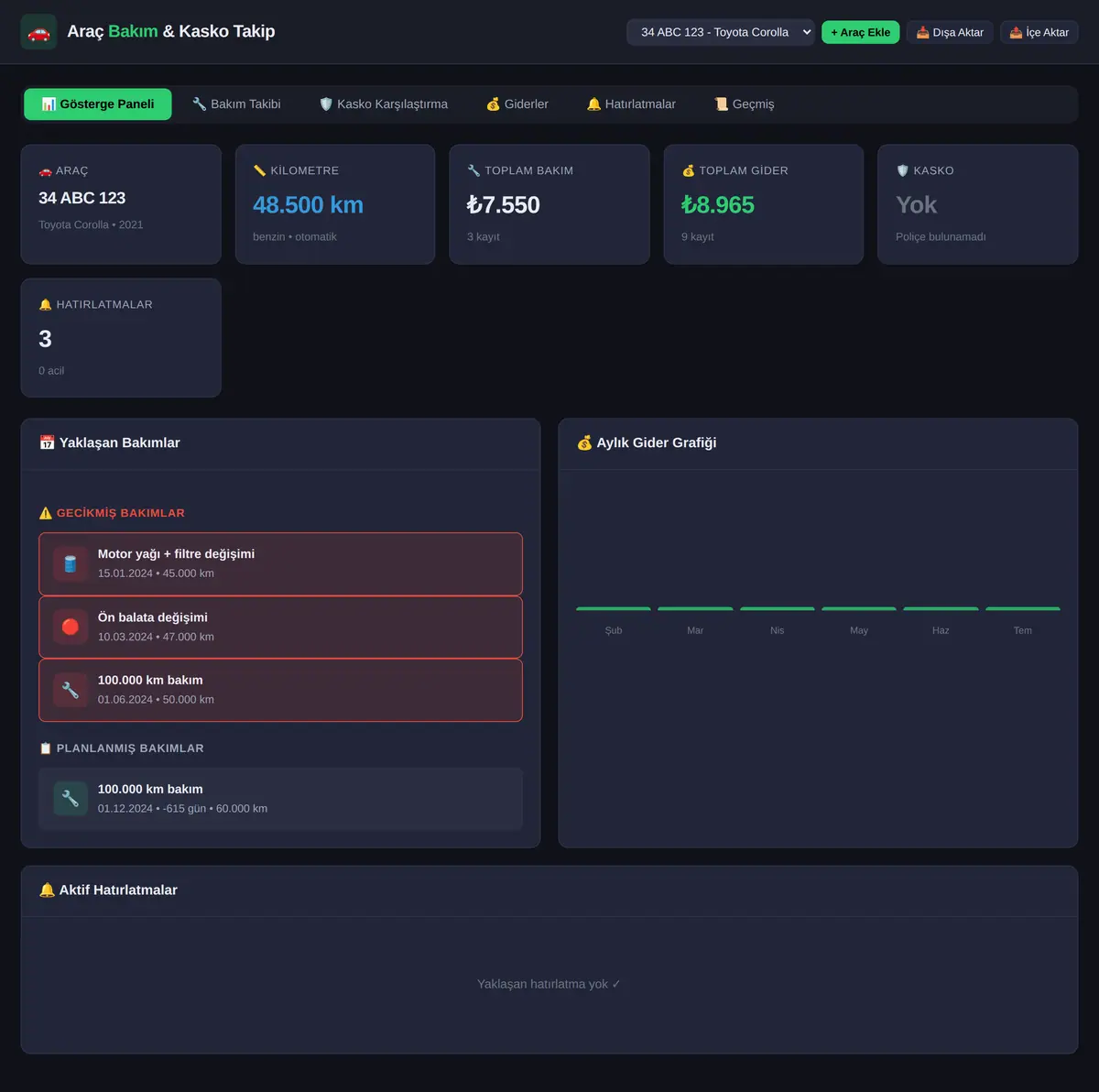Click the import icon in İçe Aktar
The height and width of the screenshot is (1092, 1099).
click(x=1017, y=32)
